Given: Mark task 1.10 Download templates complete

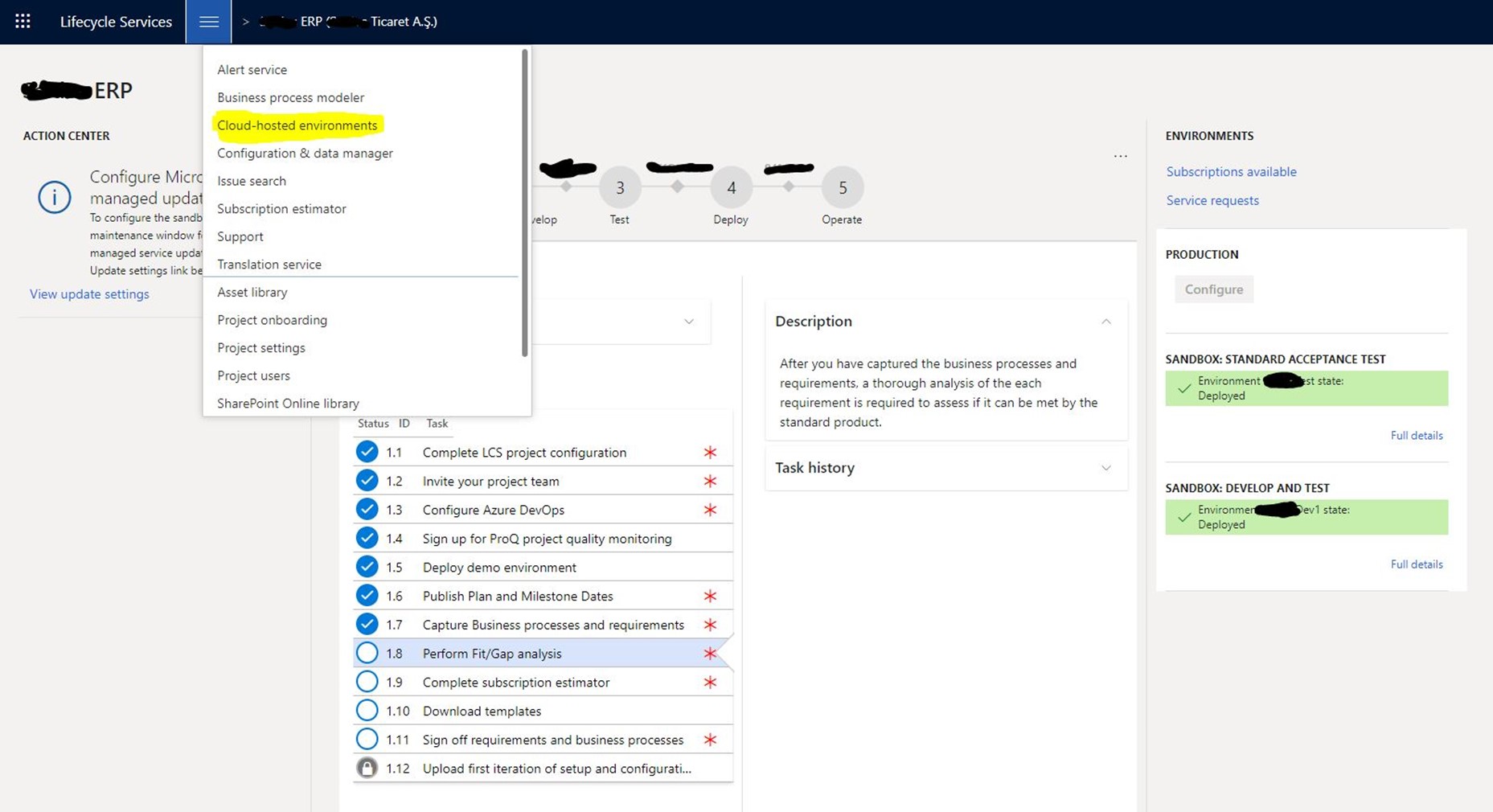Looking at the screenshot, I should (x=367, y=711).
